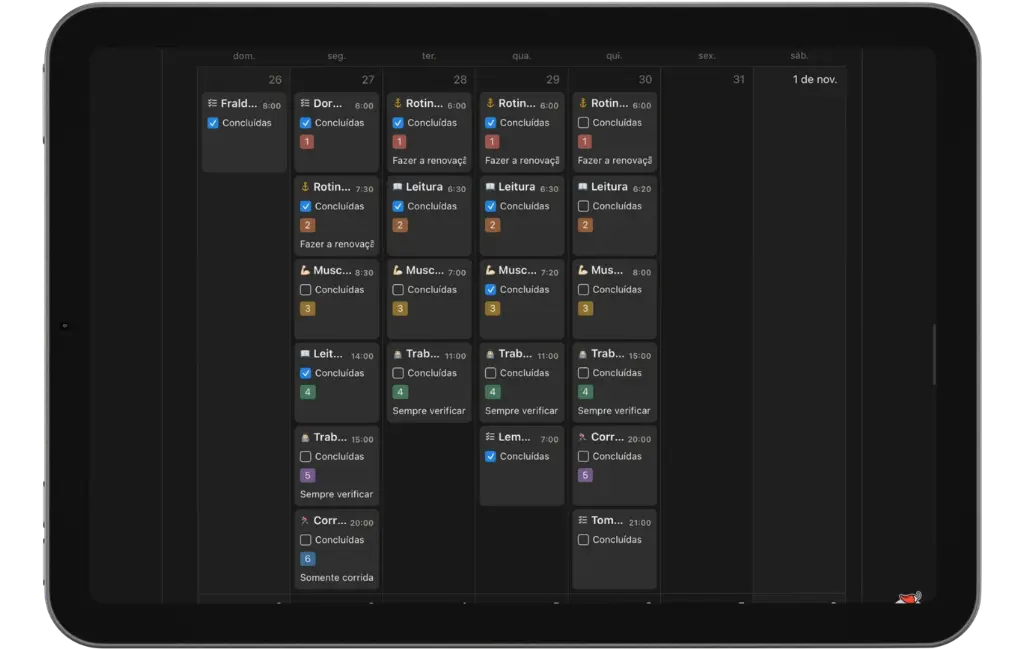Click the book icon on the Leitura 6:20 card
Screen dimensions: 1024x649
583,187
